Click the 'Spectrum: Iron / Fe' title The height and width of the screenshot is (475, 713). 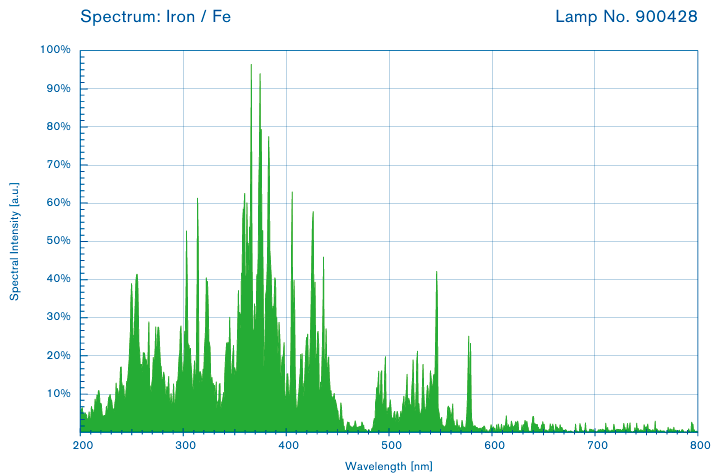(x=156, y=17)
